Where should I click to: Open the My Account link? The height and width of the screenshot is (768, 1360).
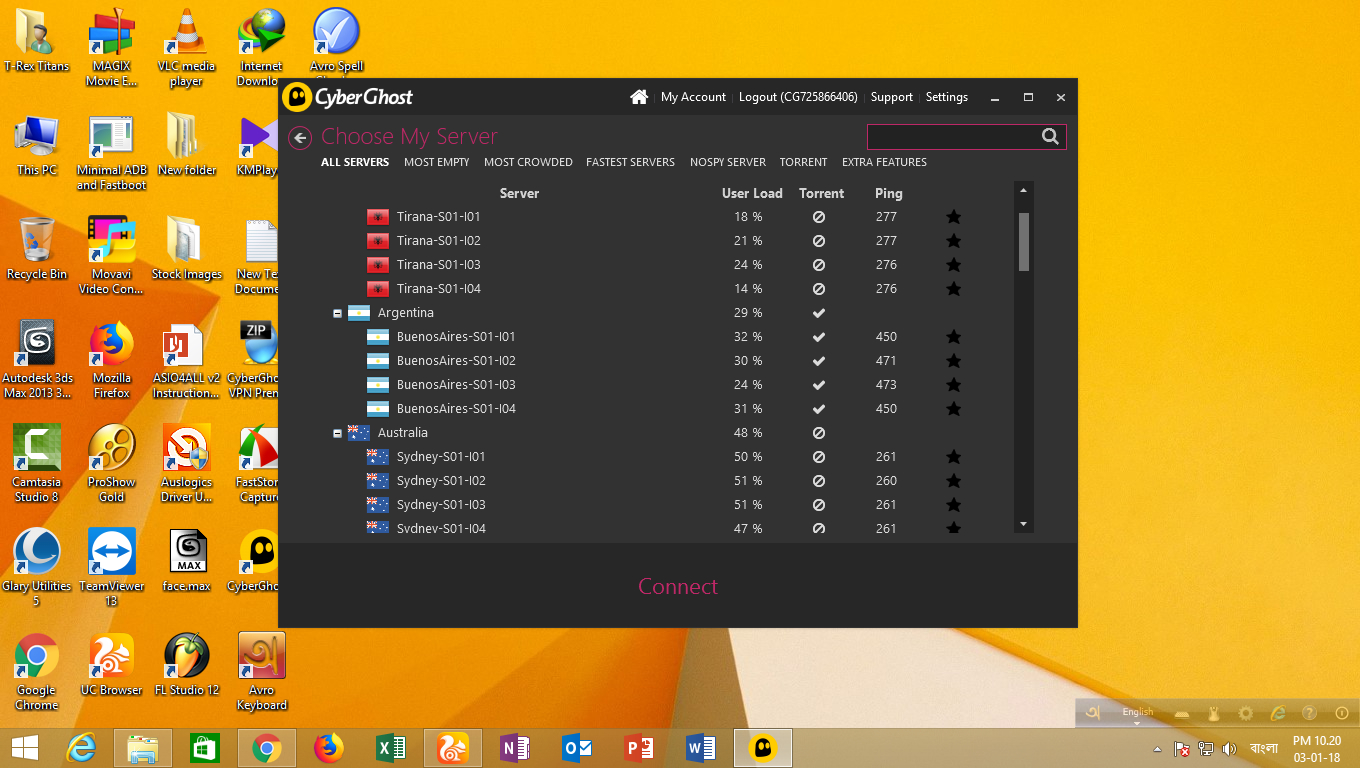tap(693, 97)
